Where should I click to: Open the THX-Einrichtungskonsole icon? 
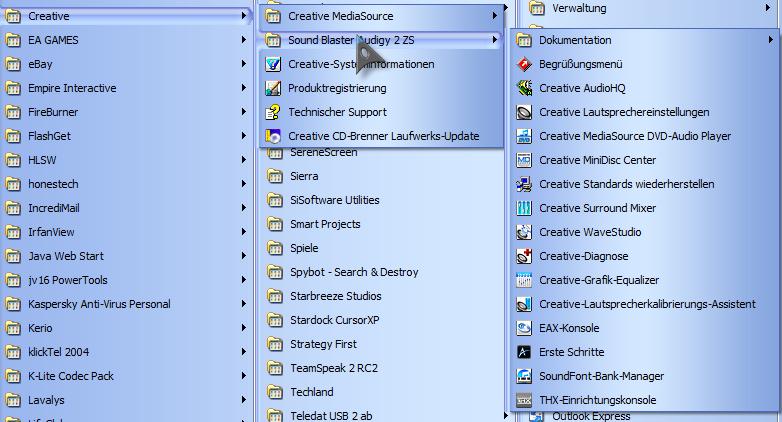coord(524,400)
